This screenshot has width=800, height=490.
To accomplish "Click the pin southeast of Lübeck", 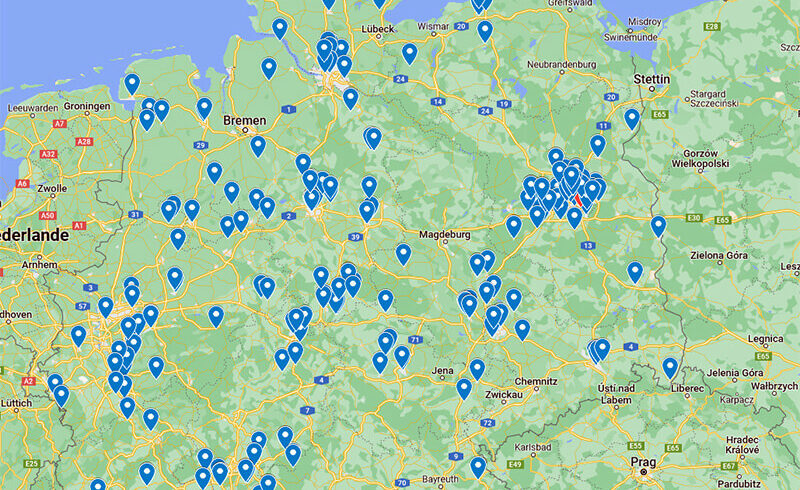I will (409, 53).
